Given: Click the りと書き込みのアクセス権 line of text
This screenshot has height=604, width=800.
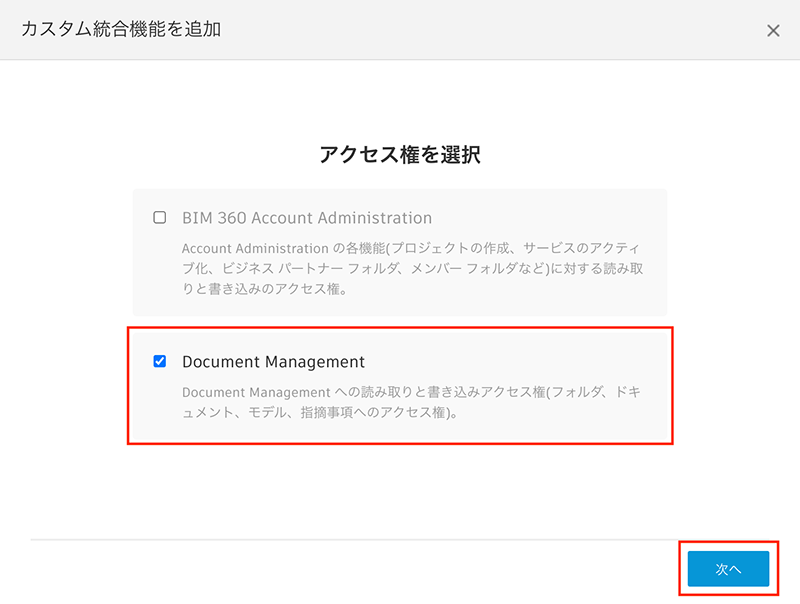Looking at the screenshot, I should (265, 289).
